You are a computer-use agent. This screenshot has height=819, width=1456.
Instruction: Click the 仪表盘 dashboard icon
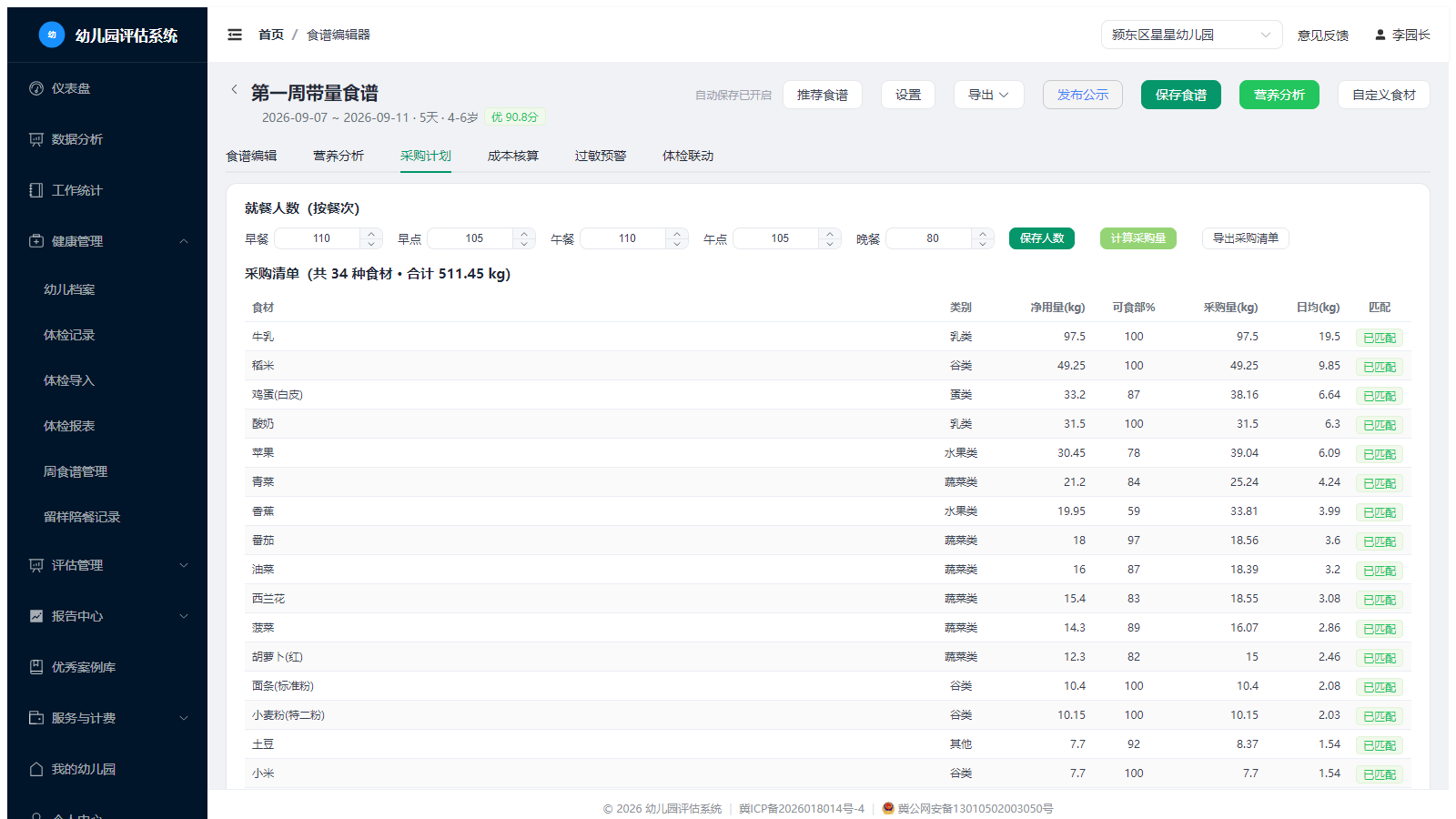coord(36,88)
